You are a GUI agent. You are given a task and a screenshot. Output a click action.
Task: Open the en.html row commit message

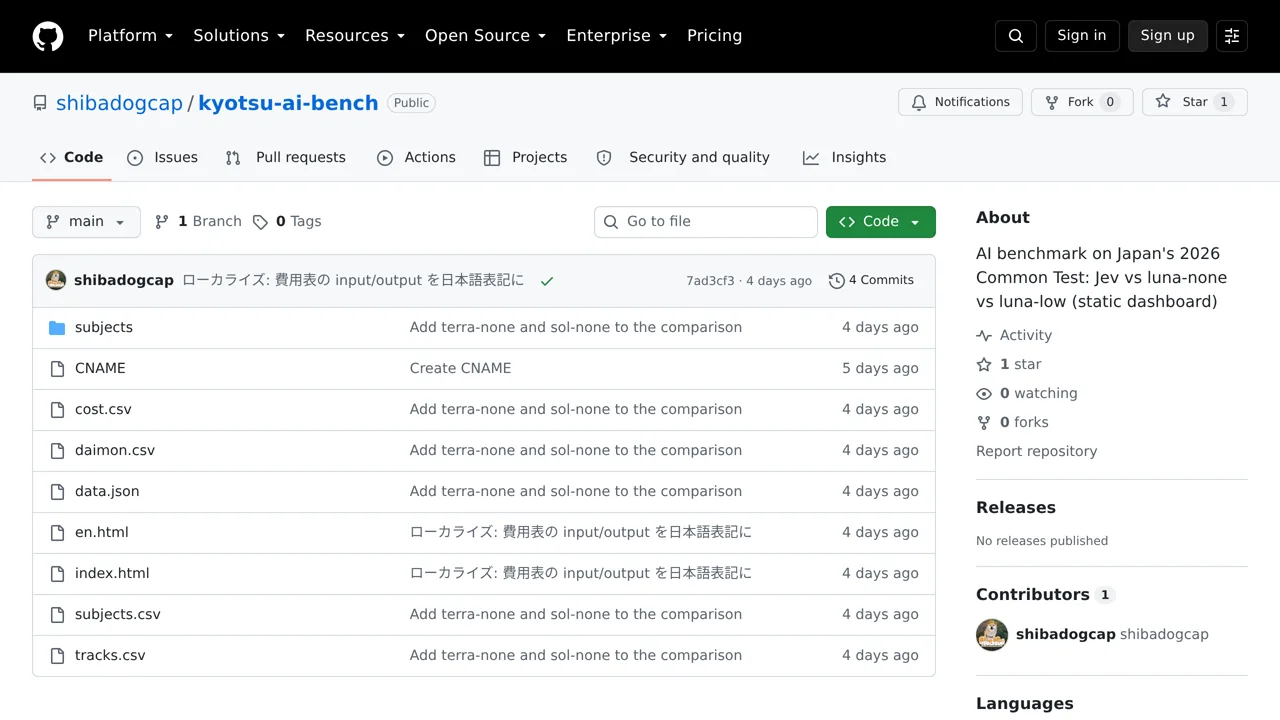tap(581, 532)
